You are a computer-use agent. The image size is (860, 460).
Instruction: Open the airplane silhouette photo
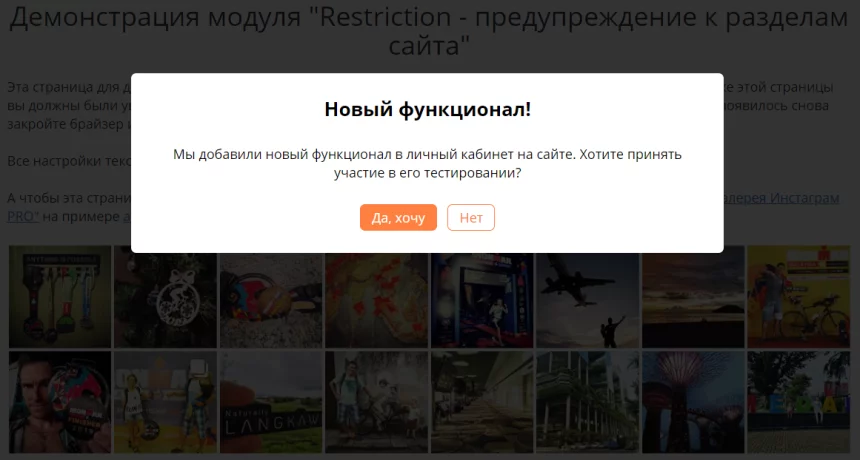pos(586,296)
